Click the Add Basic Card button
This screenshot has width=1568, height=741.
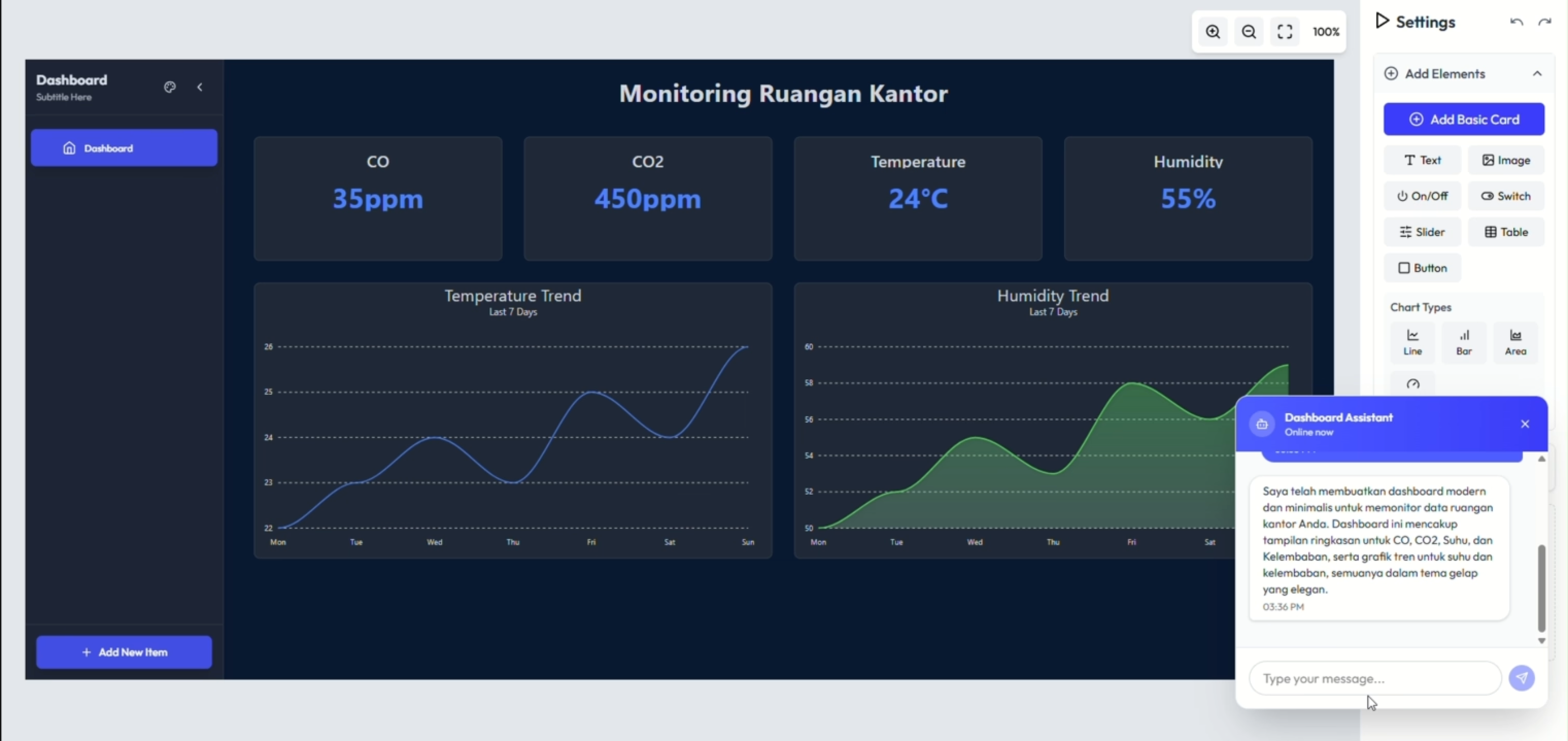pos(1463,120)
